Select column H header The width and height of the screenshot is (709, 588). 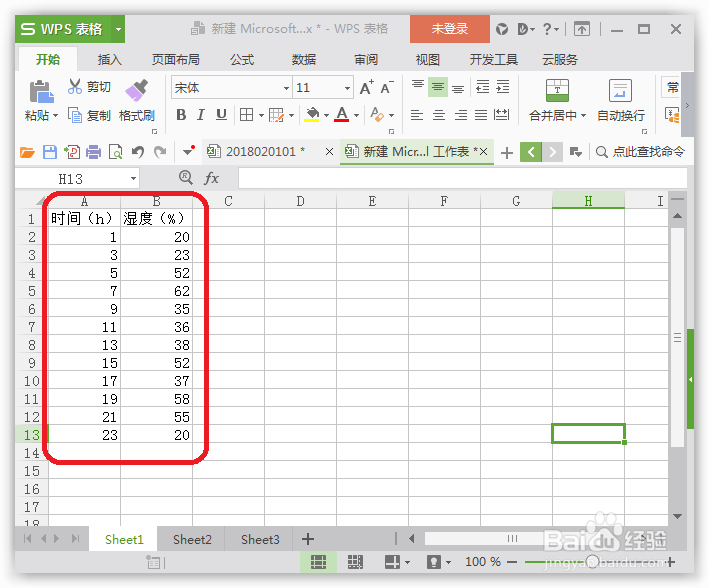pos(588,201)
